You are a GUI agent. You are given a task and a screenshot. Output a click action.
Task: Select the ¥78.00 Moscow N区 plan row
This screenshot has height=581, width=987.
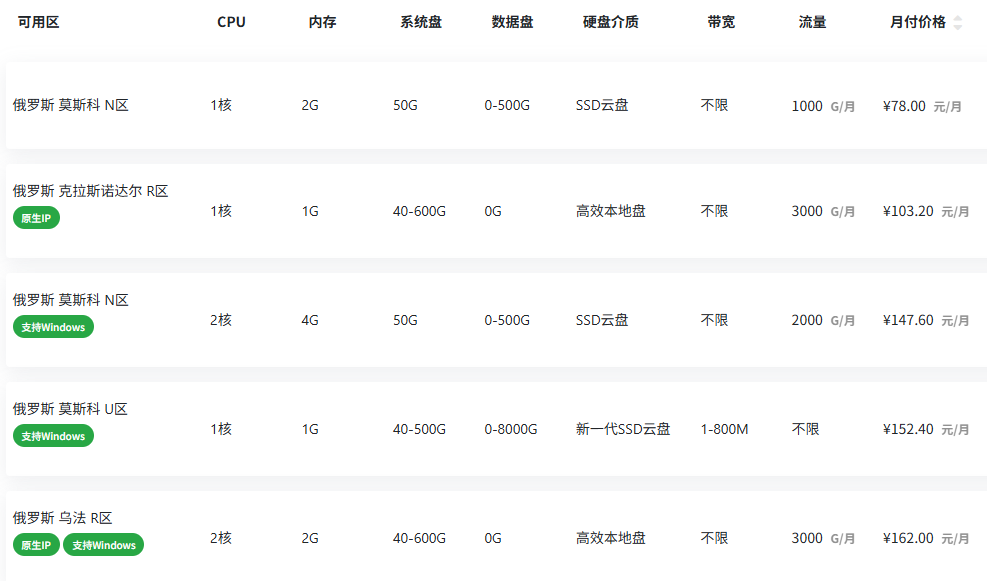pyautogui.click(x=497, y=105)
